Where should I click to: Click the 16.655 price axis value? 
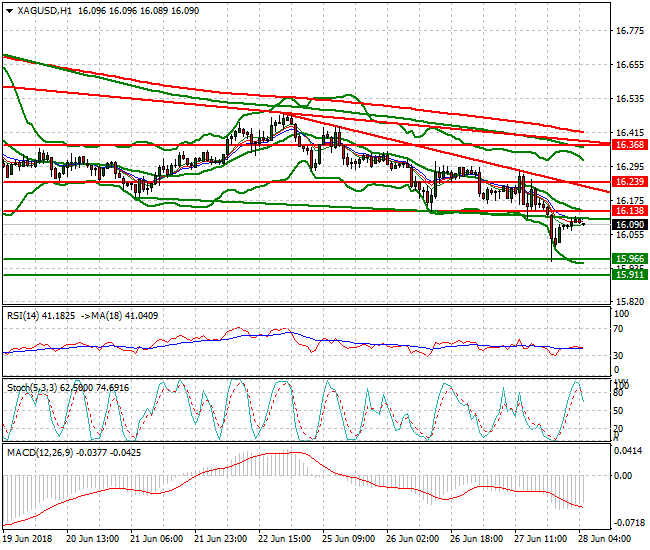630,65
